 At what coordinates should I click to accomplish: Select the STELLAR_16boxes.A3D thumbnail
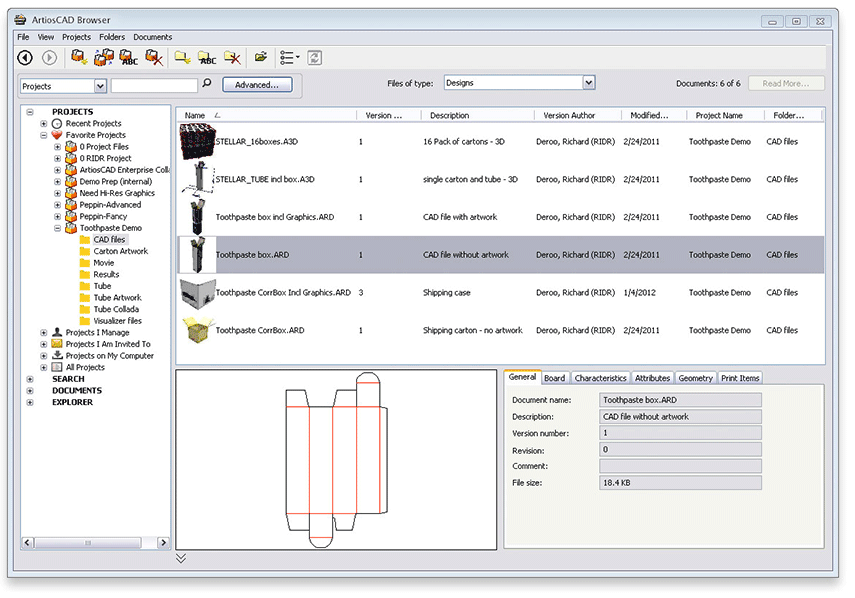pos(197,141)
